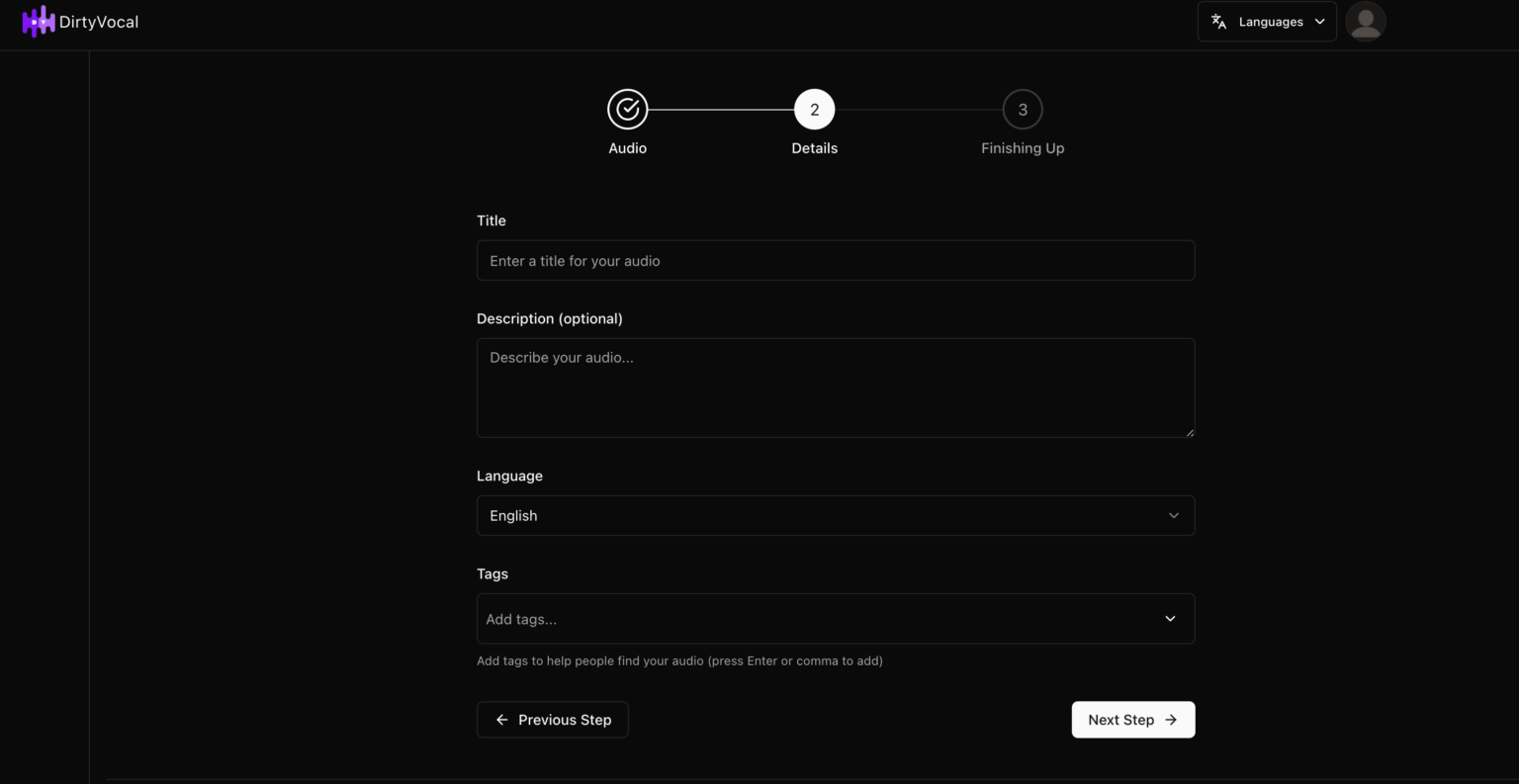Select the step 2 circle in the stepper
The width and height of the screenshot is (1519, 784).
814,109
